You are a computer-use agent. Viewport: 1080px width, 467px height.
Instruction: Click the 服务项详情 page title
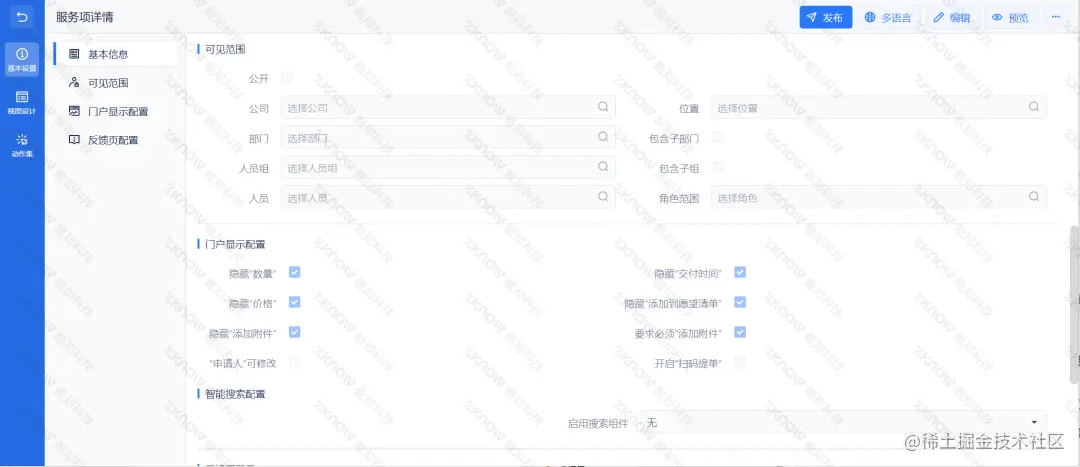tap(85, 18)
